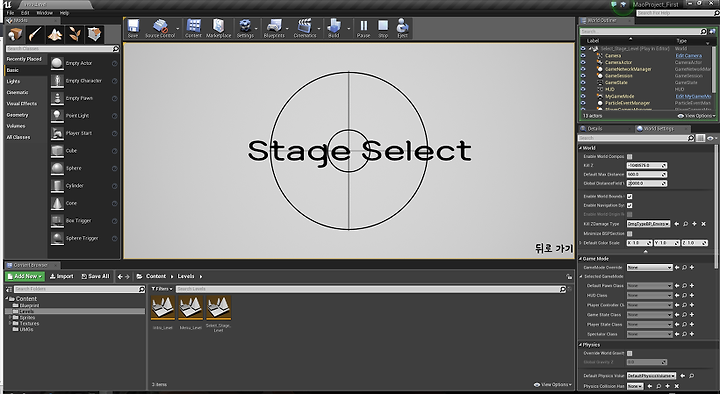This screenshot has height=394, width=720.
Task: Open the Select_Stage_Level thumbnail
Action: click(219, 308)
